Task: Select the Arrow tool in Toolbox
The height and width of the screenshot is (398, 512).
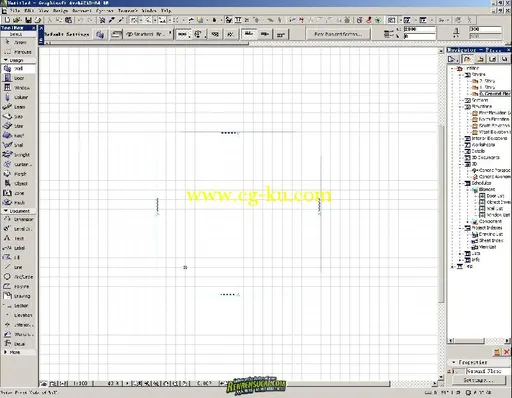Action: [x=19, y=42]
